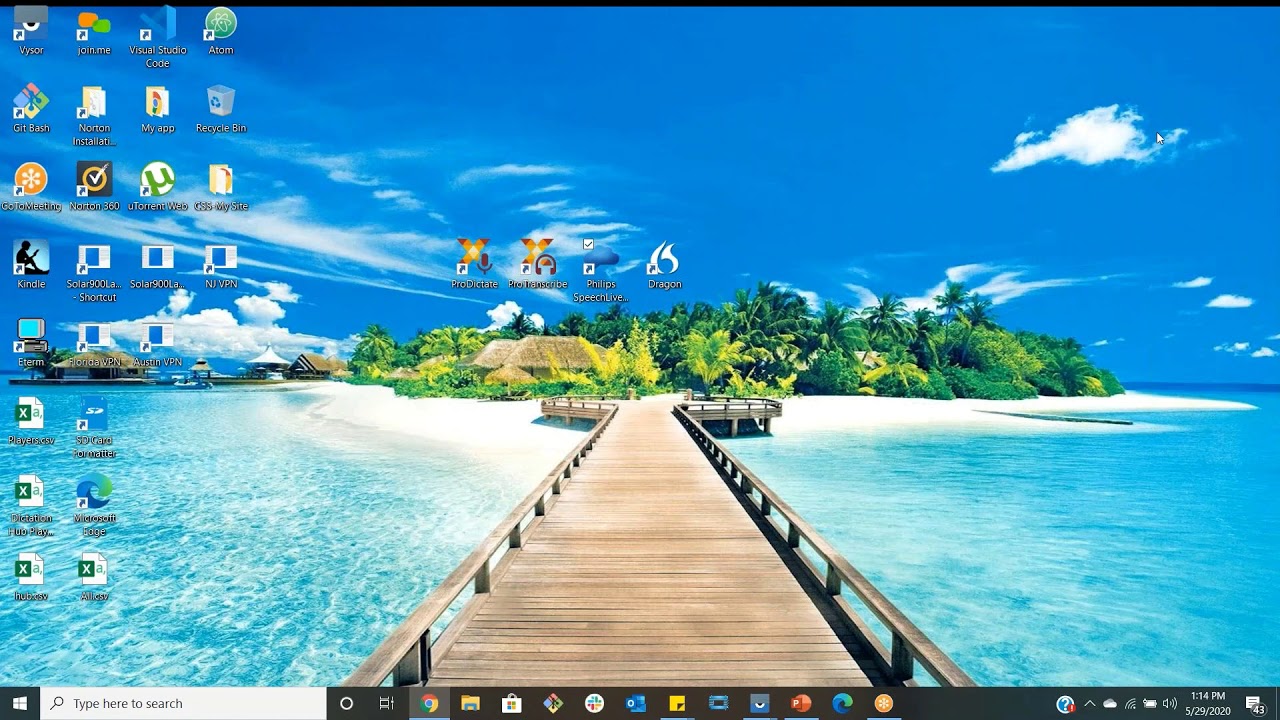The width and height of the screenshot is (1280, 720).
Task: Open GoToMeeting from the taskbar
Action: point(884,703)
